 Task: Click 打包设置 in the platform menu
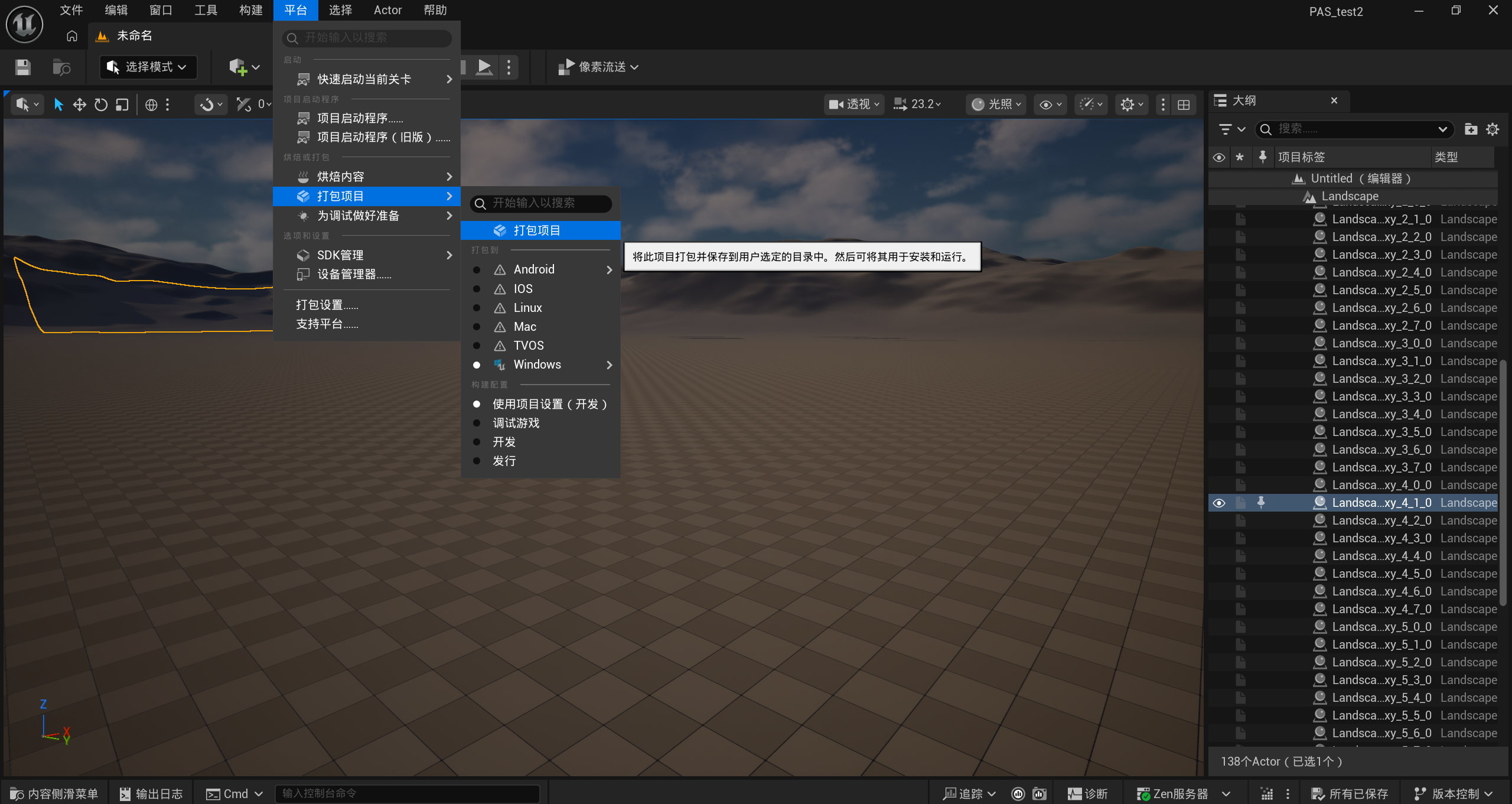click(327, 305)
